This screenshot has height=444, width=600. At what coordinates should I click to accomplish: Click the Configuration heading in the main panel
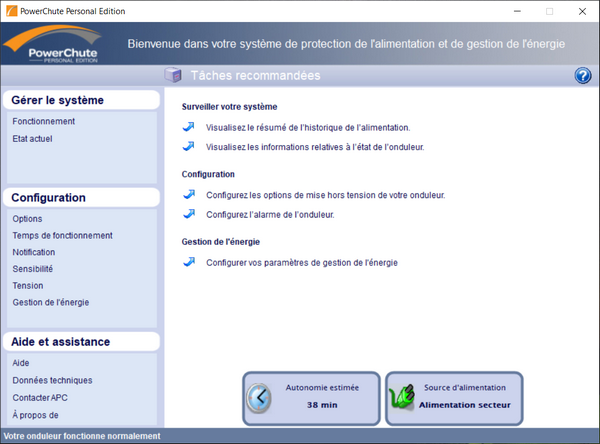(x=208, y=174)
